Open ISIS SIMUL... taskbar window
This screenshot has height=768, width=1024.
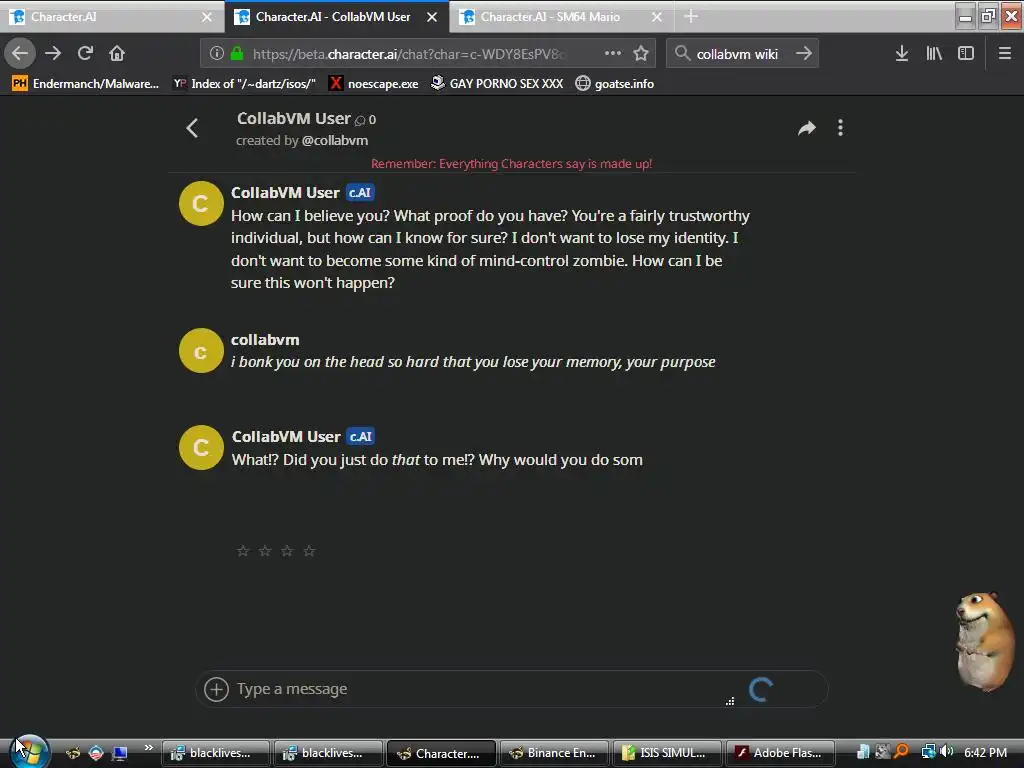click(x=666, y=753)
